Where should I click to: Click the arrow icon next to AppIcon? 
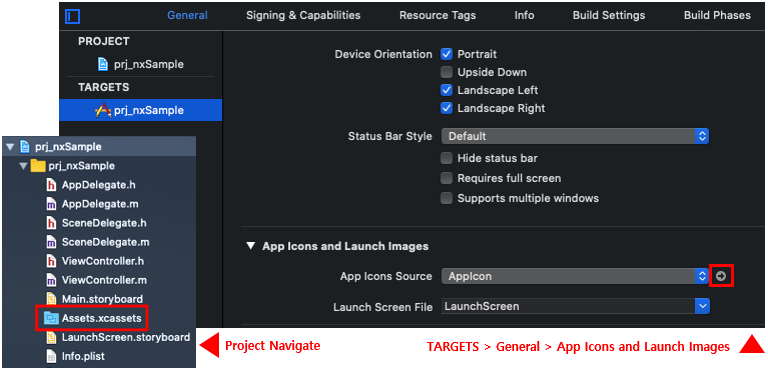(x=720, y=276)
